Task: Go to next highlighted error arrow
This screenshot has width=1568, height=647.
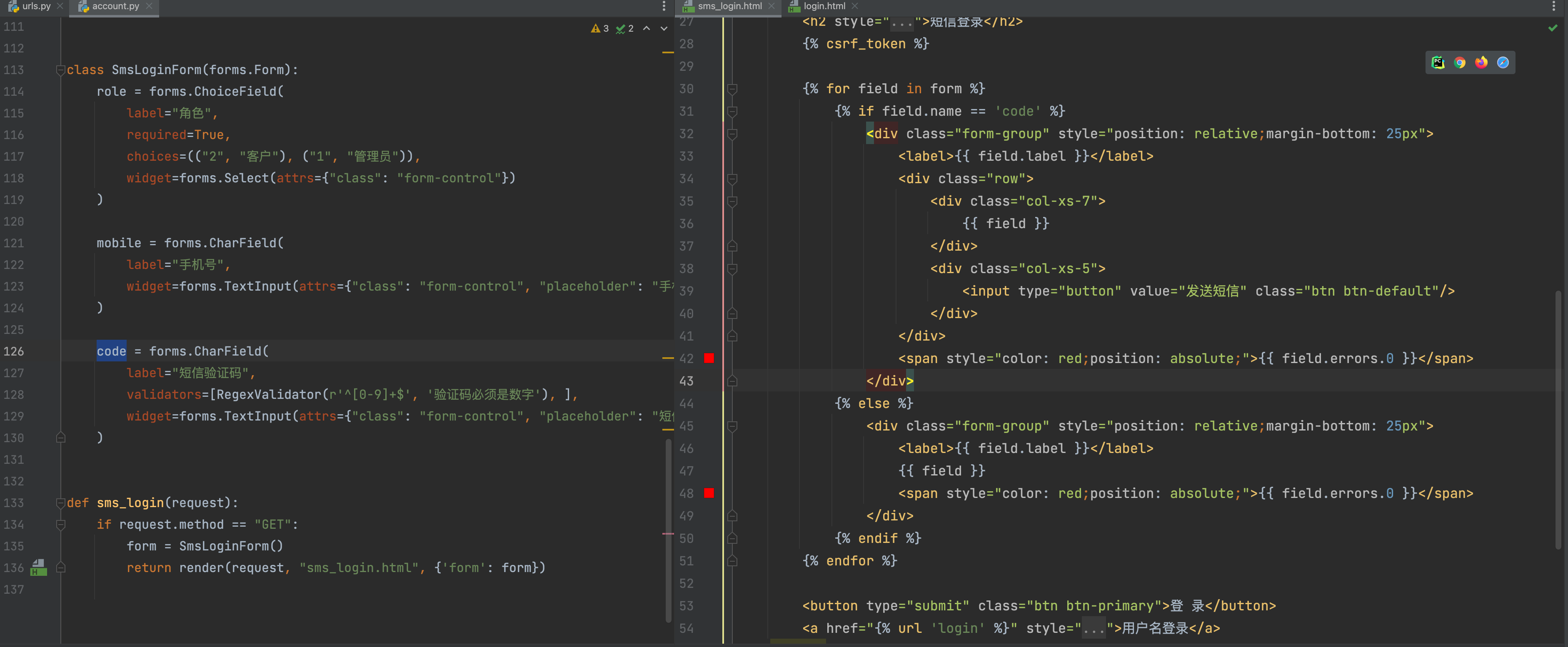Action: 664,29
